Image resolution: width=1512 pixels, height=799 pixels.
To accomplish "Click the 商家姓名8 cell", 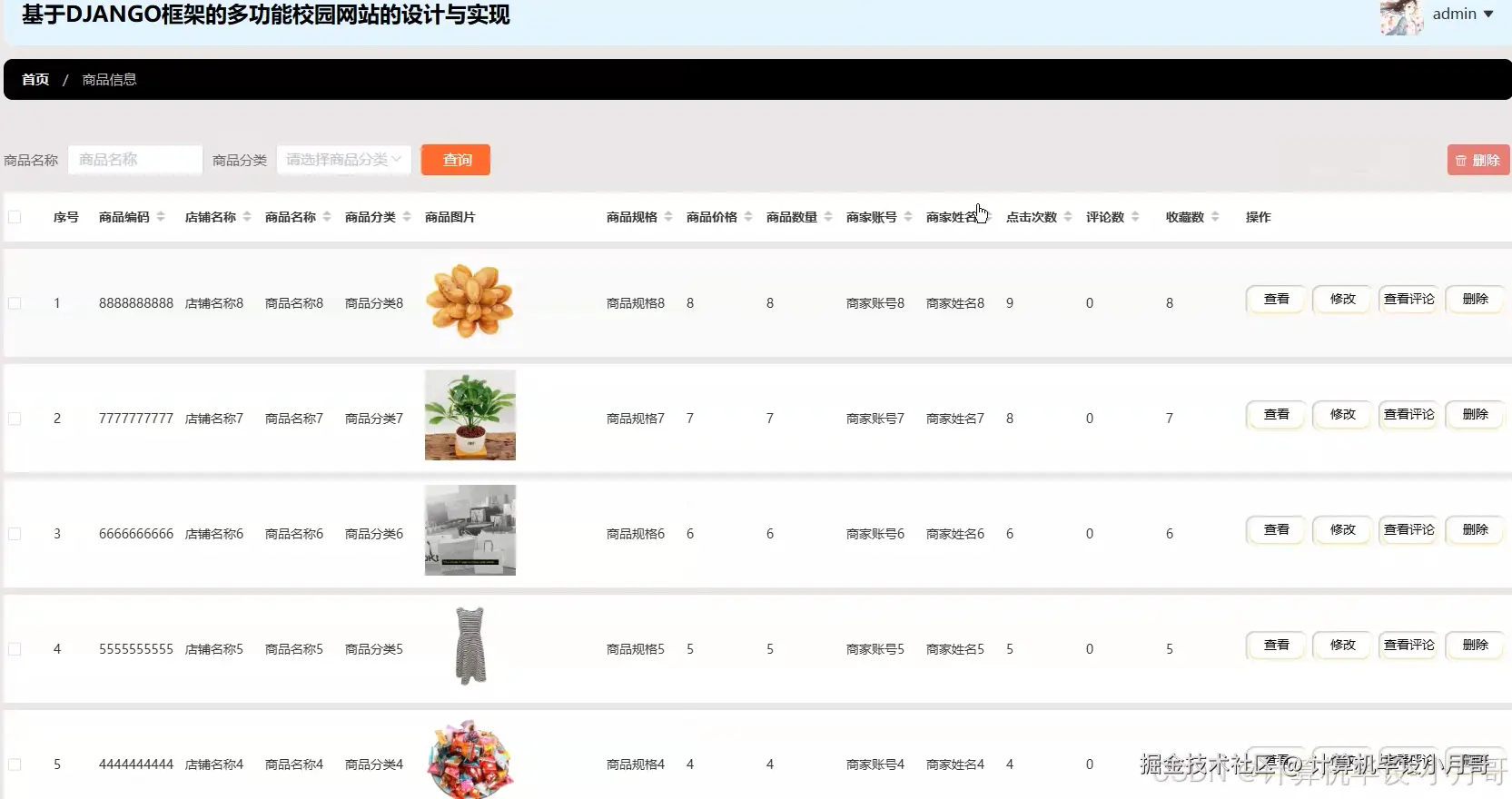I will click(x=955, y=303).
